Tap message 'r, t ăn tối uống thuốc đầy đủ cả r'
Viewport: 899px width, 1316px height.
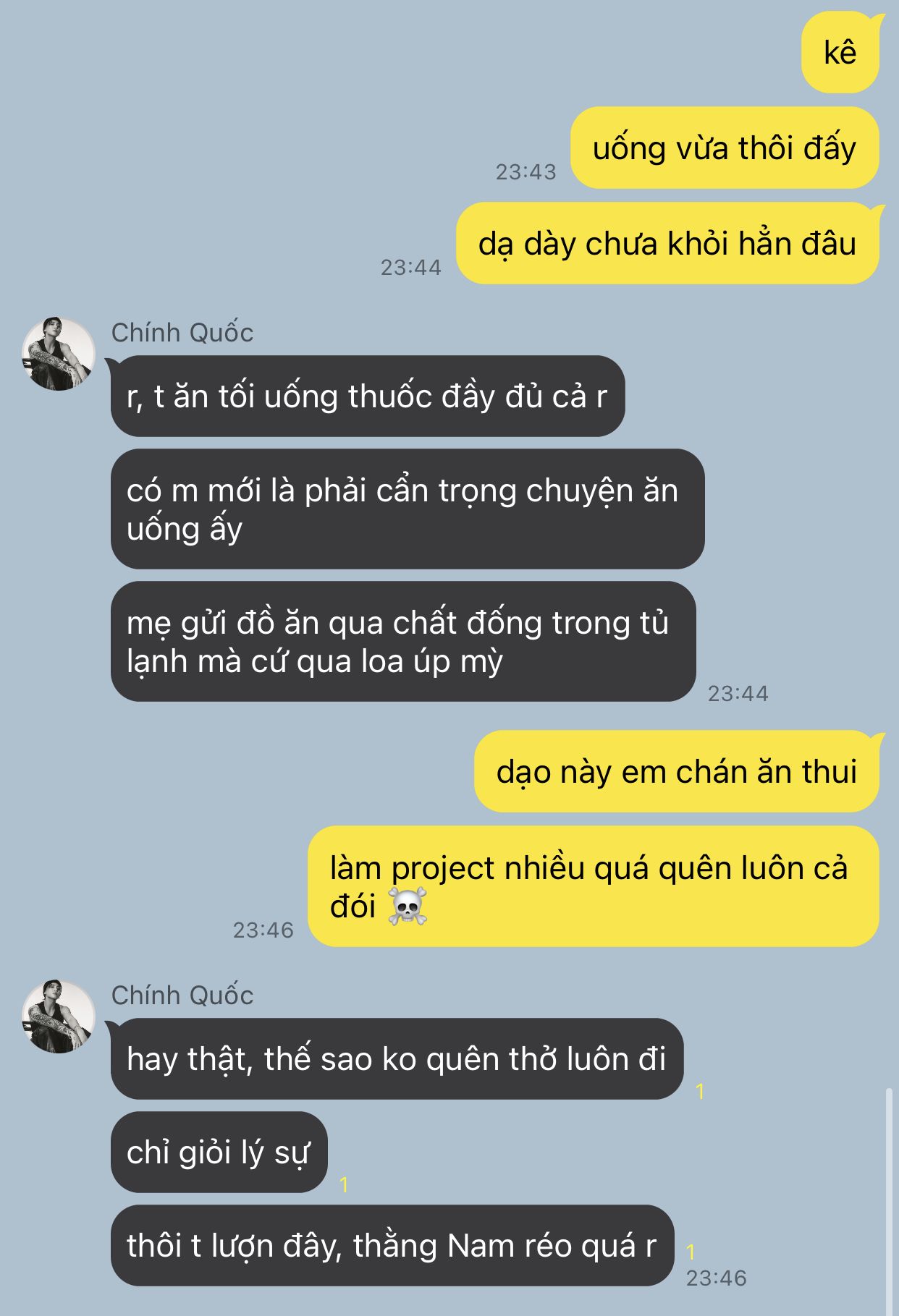pyautogui.click(x=368, y=396)
